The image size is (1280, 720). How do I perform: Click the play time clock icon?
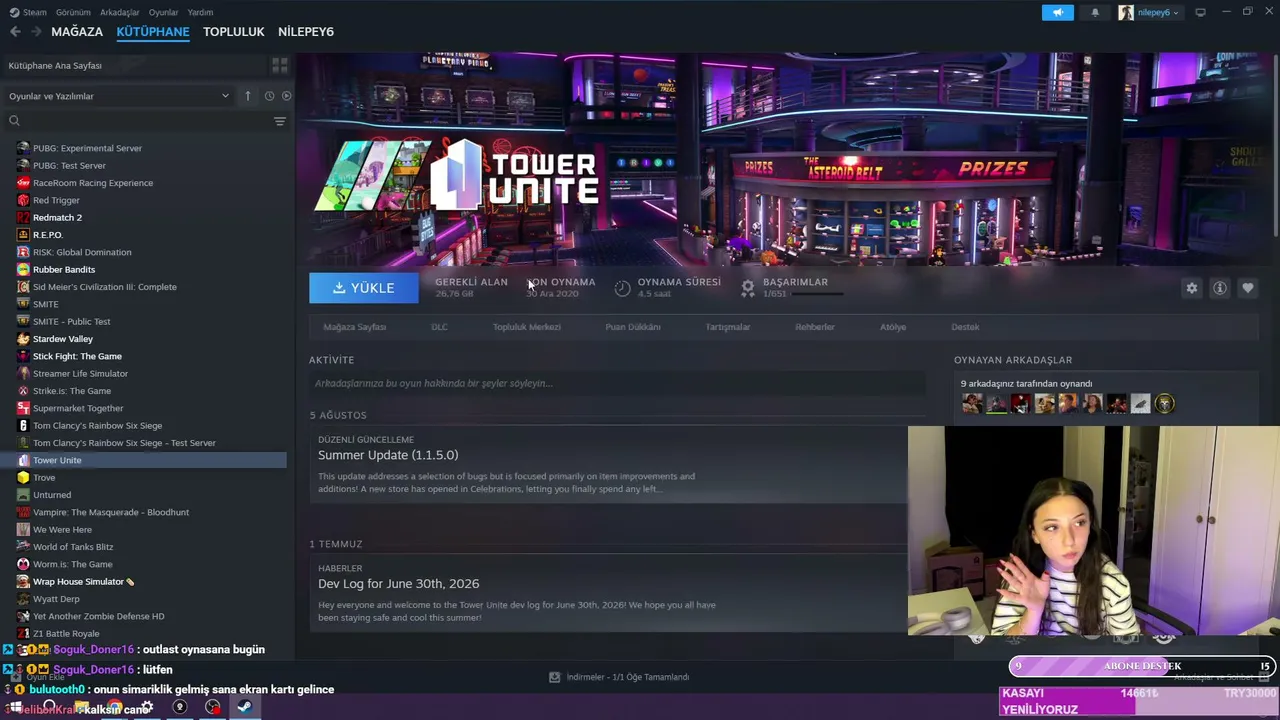point(622,288)
